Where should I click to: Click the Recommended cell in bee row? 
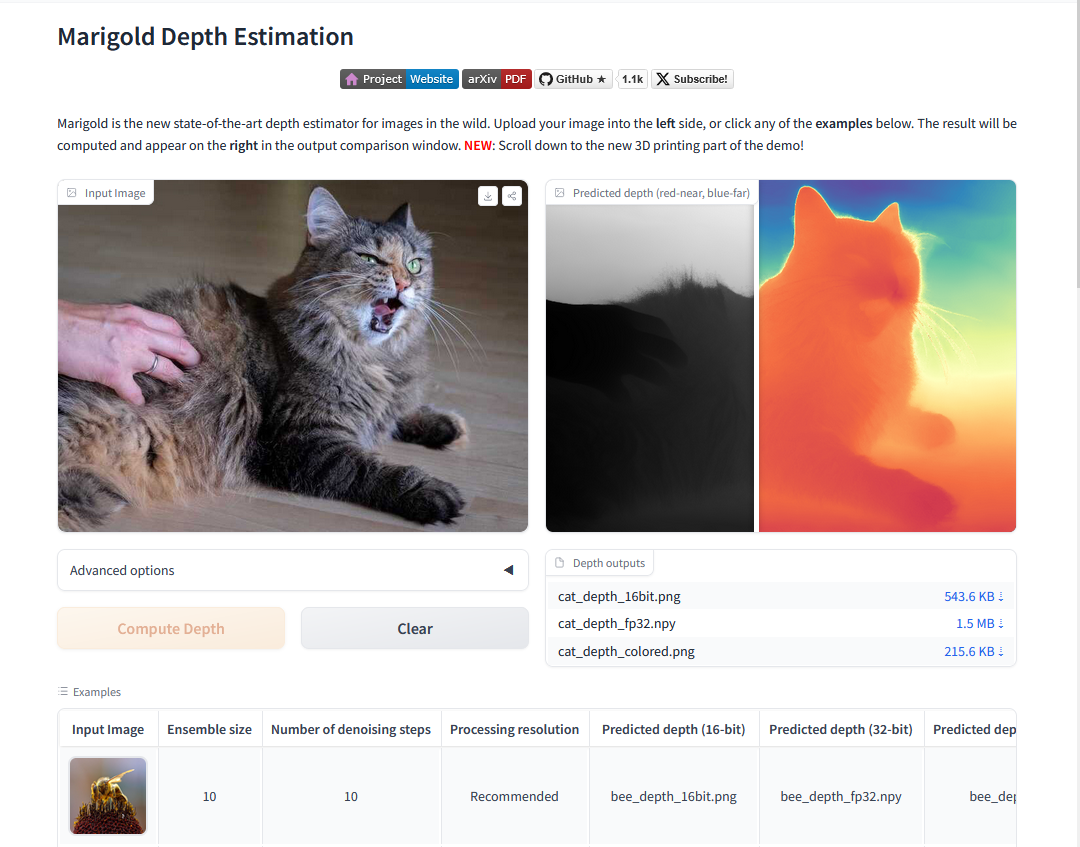[x=515, y=796]
